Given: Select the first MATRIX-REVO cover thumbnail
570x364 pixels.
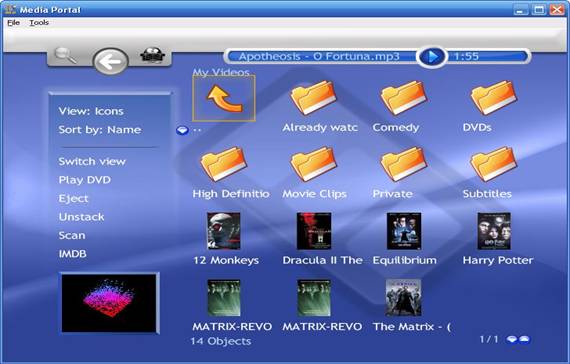Looking at the screenshot, I should [224, 297].
